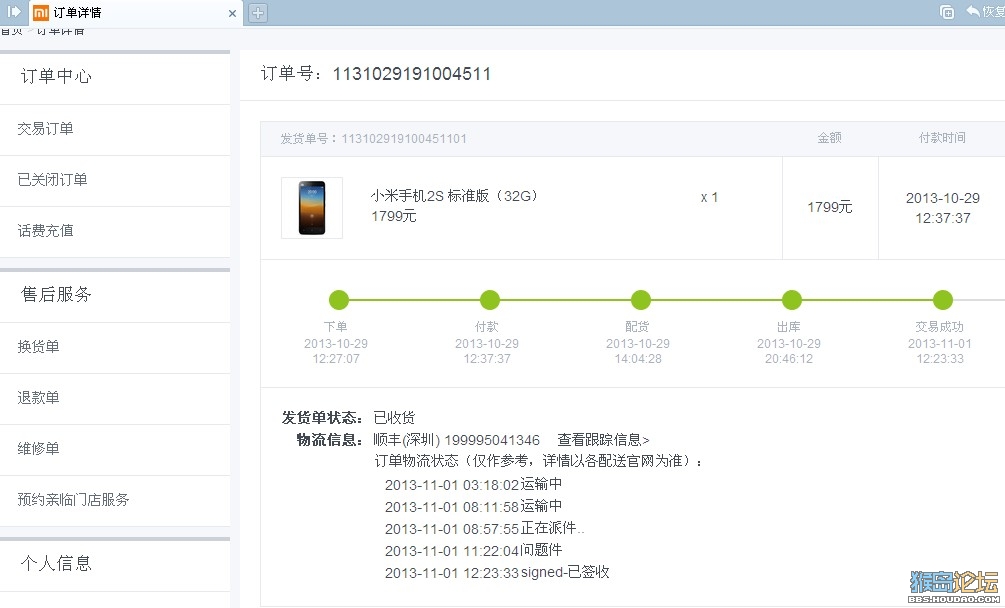
Task: Click the x 1 quantity text
Action: (710, 197)
